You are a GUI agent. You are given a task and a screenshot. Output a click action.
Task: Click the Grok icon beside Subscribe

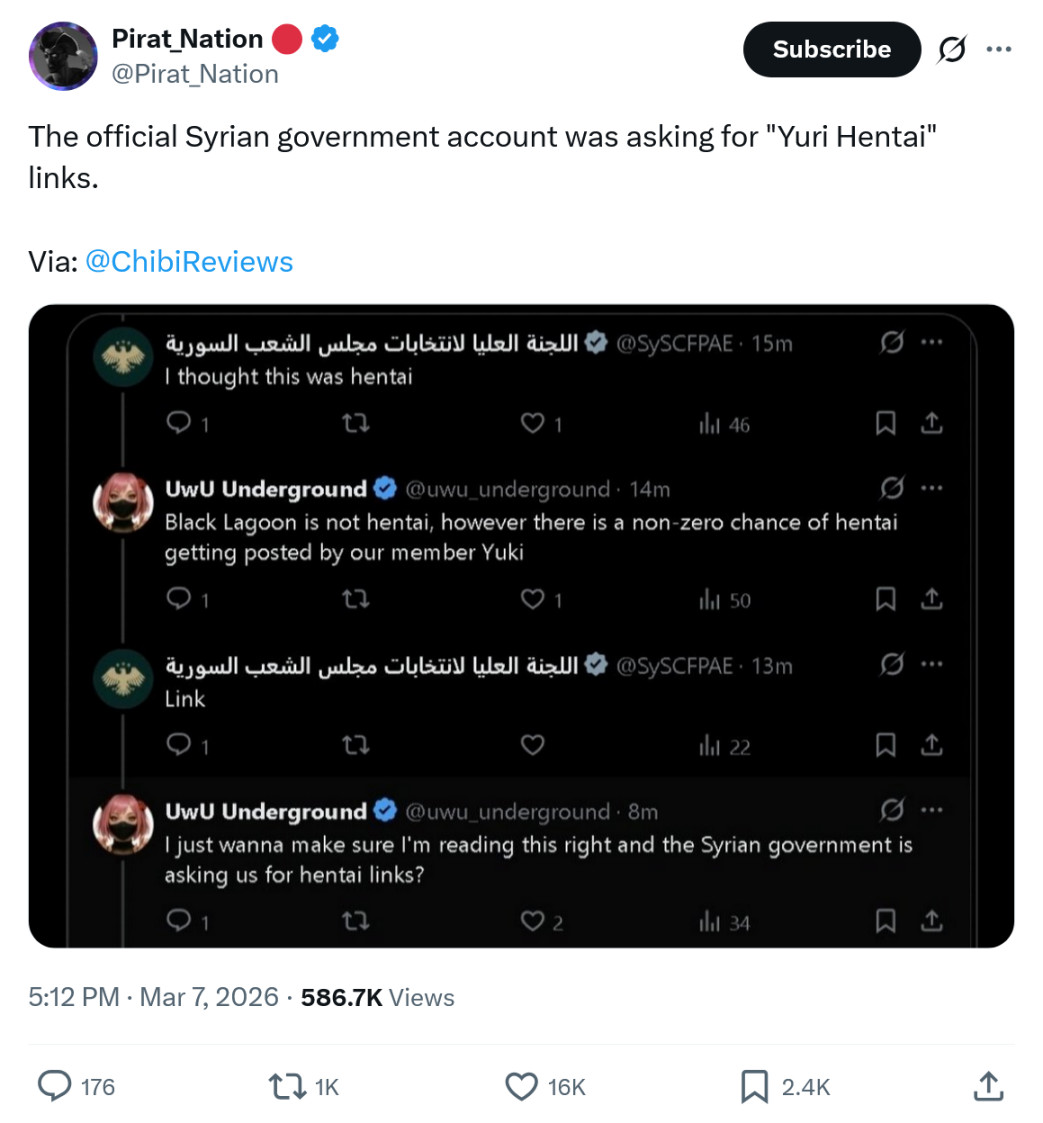coord(951,49)
